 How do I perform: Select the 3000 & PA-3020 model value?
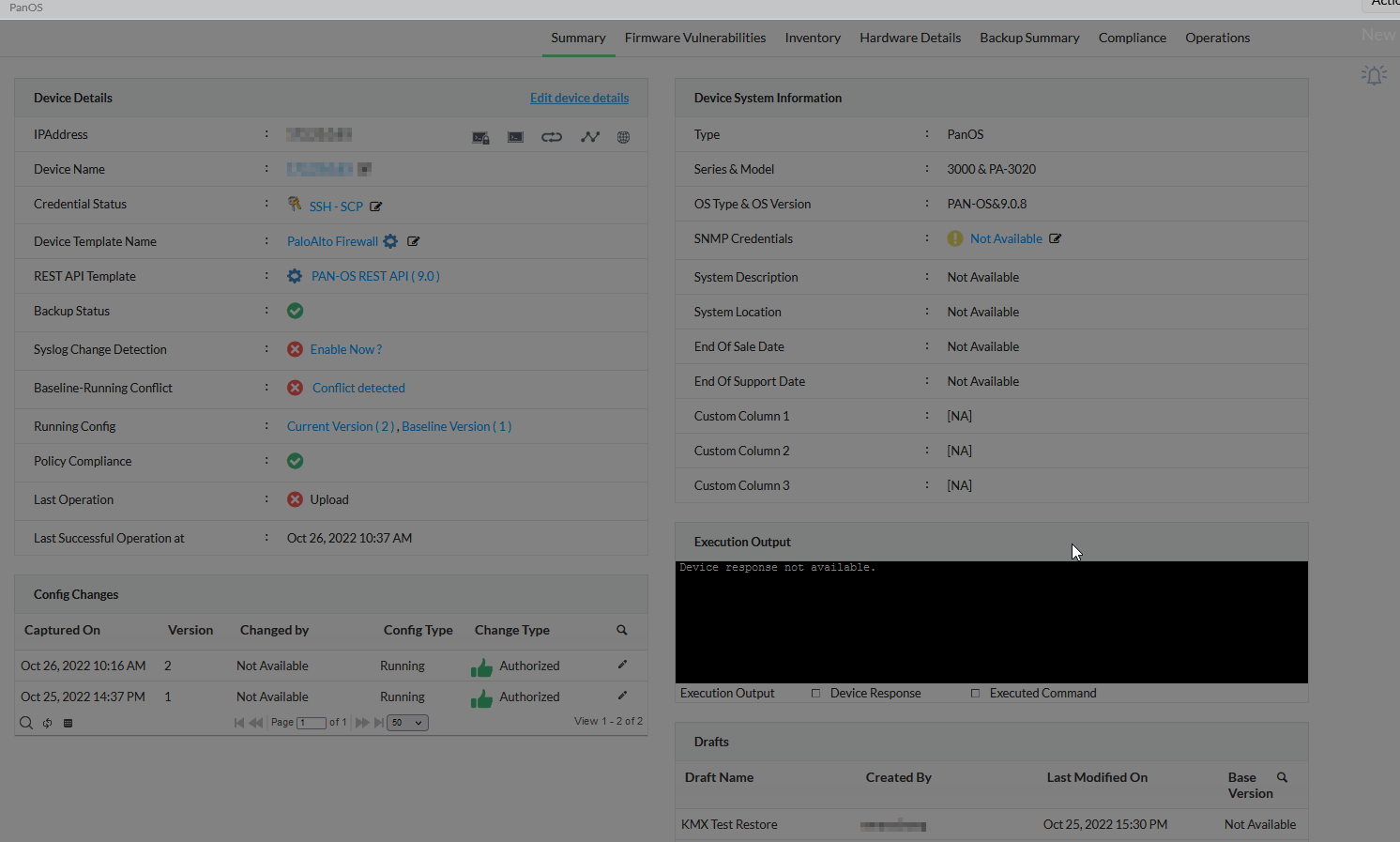(x=992, y=169)
